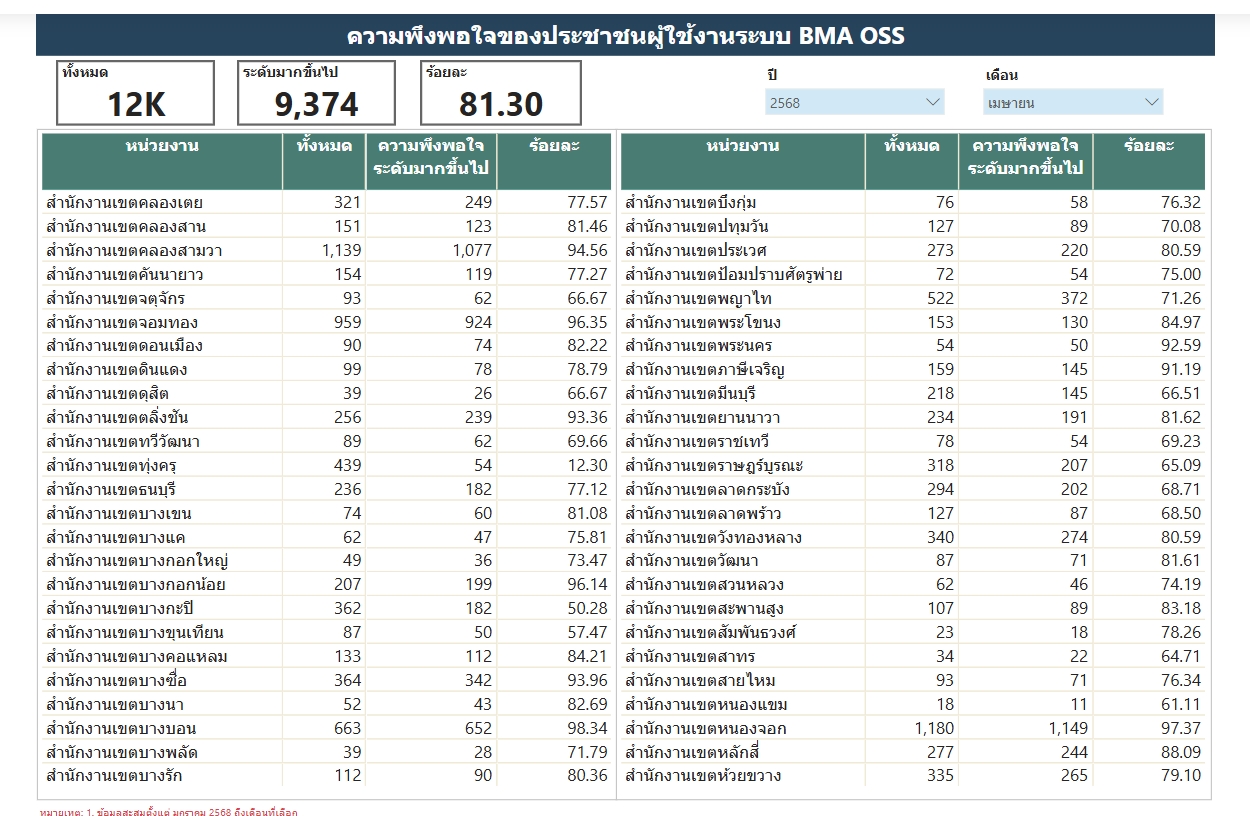Select the row สำนักงานเขตราชเทวี
Screen dimensions: 1250x816
point(913,441)
